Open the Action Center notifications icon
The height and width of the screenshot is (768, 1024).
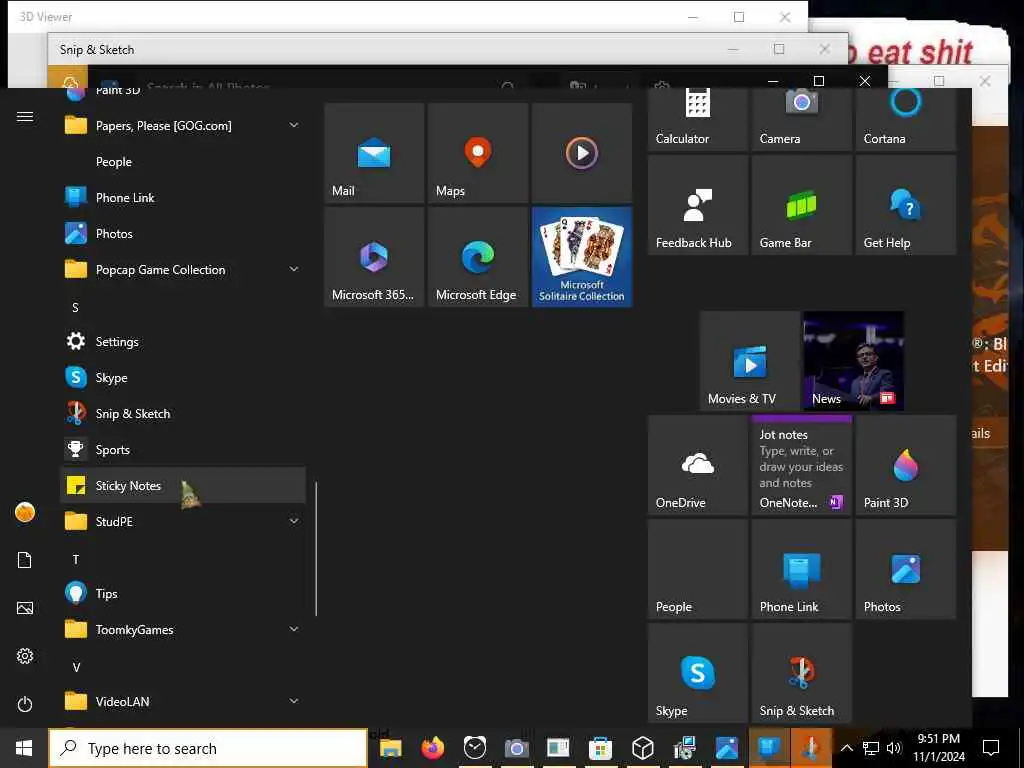(991, 748)
